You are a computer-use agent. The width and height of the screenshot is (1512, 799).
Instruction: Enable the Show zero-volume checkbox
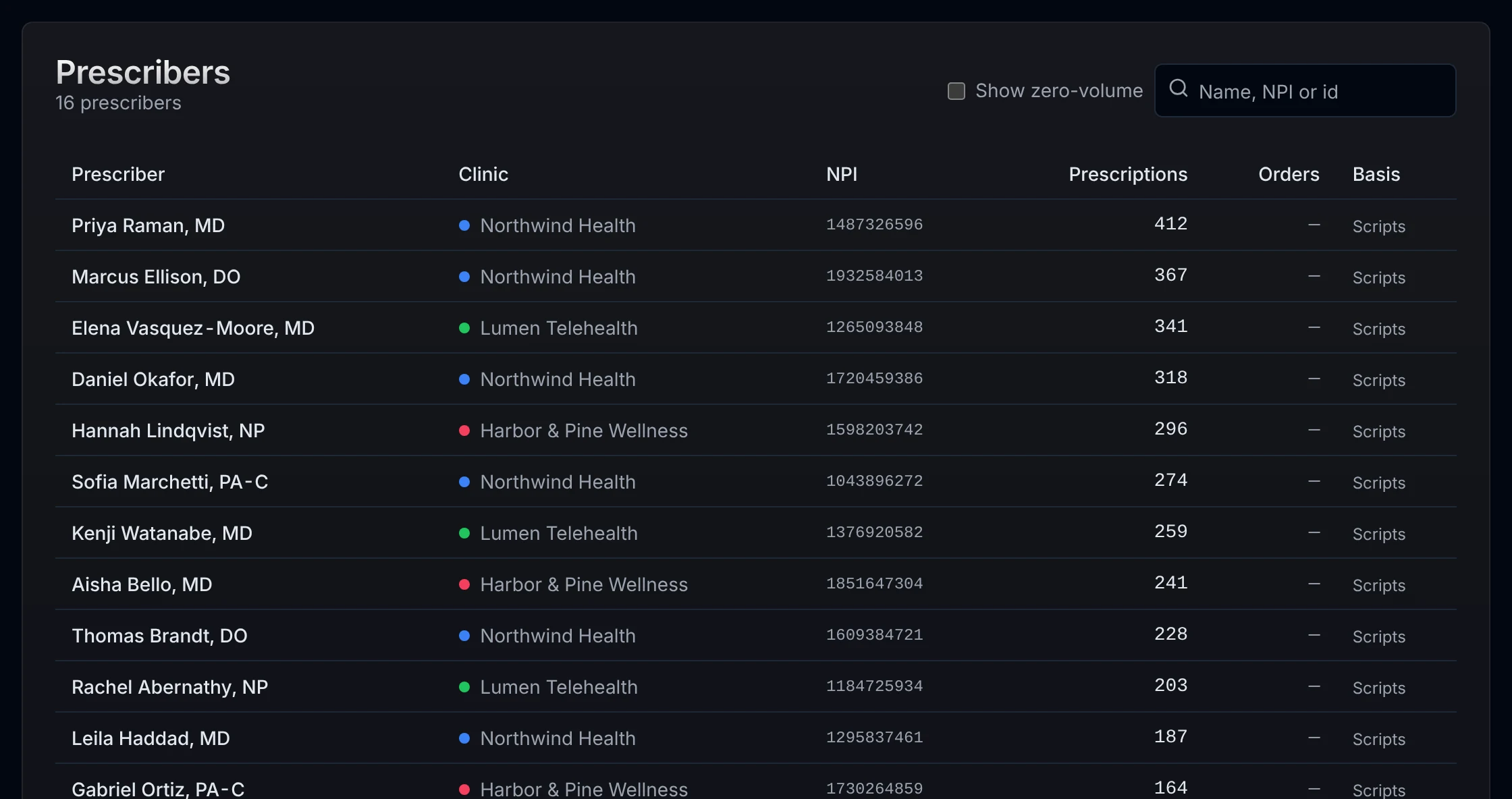point(956,91)
